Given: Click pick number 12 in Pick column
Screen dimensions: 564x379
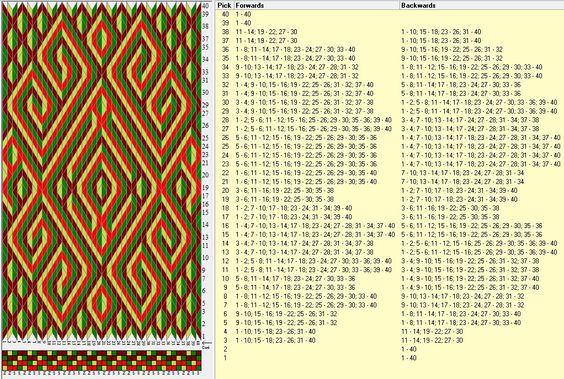Looking at the screenshot, I should point(225,261).
